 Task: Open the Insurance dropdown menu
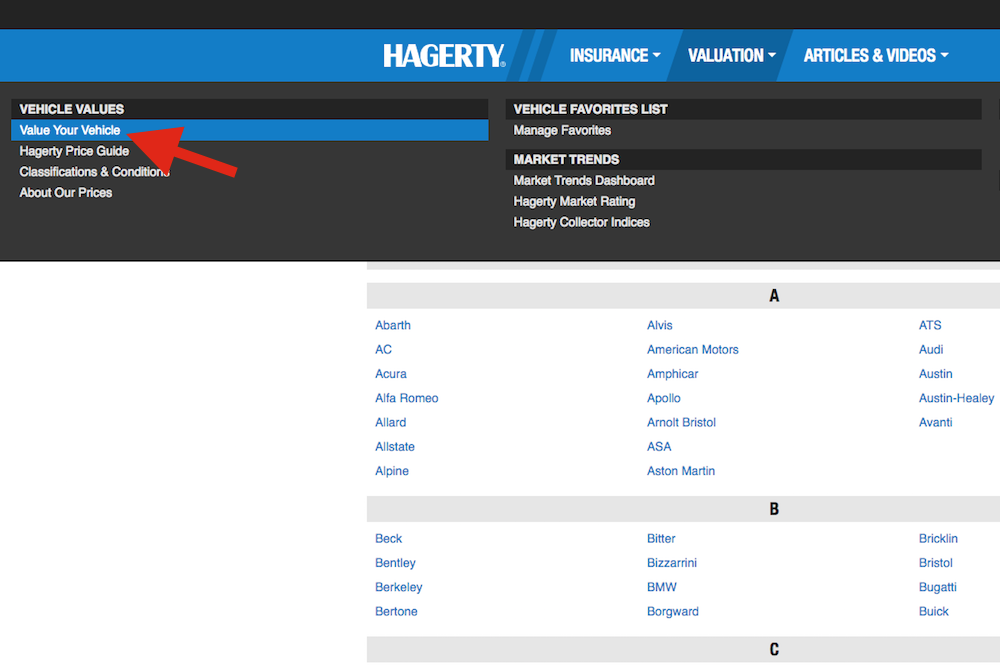pos(615,56)
